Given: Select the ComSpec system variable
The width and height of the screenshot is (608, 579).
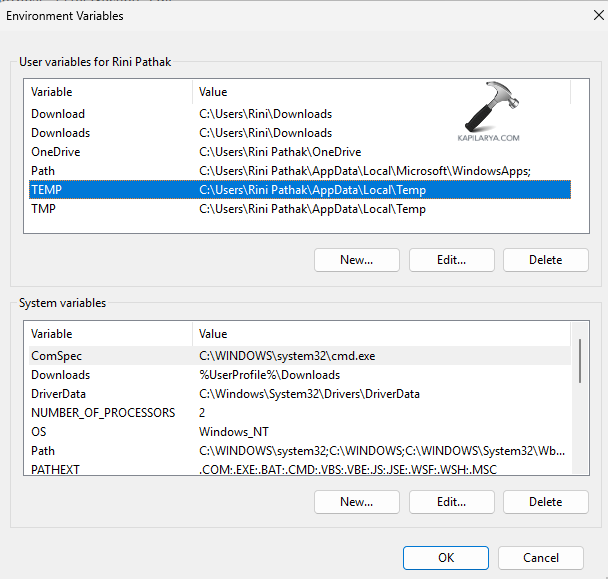Looking at the screenshot, I should 297,356.
